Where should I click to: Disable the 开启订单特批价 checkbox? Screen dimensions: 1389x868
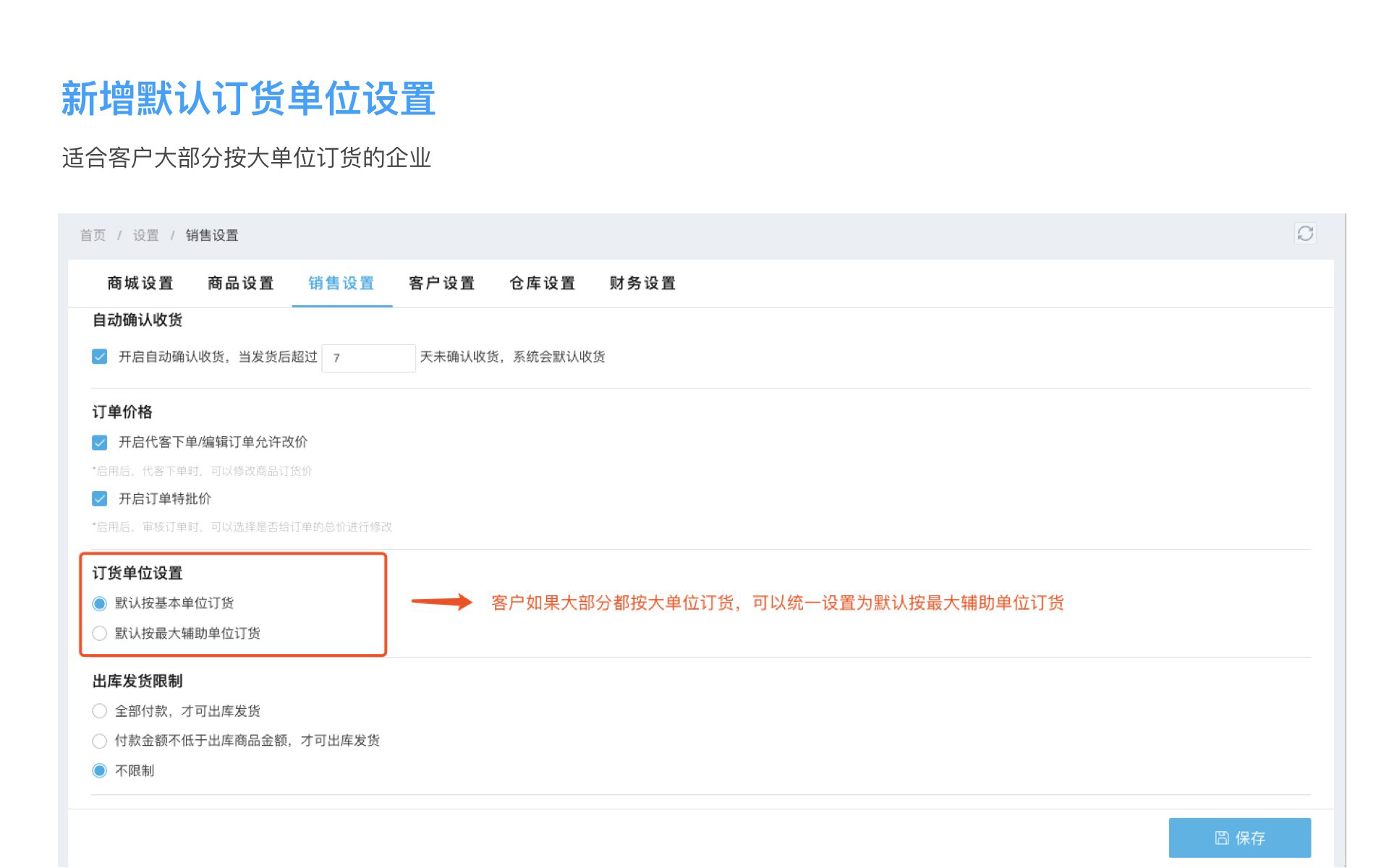coord(100,498)
